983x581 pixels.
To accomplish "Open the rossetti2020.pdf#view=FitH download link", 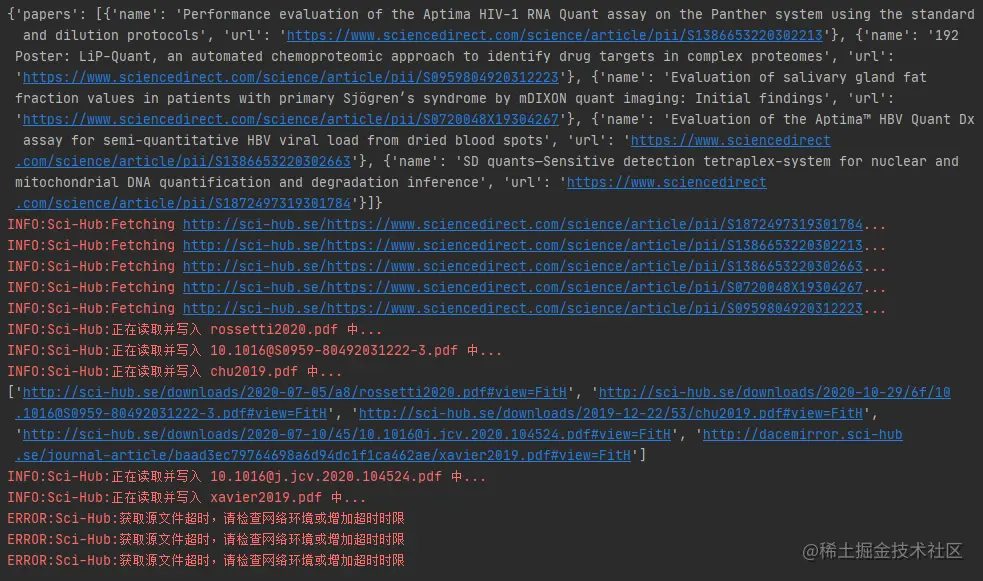I will (x=295, y=392).
